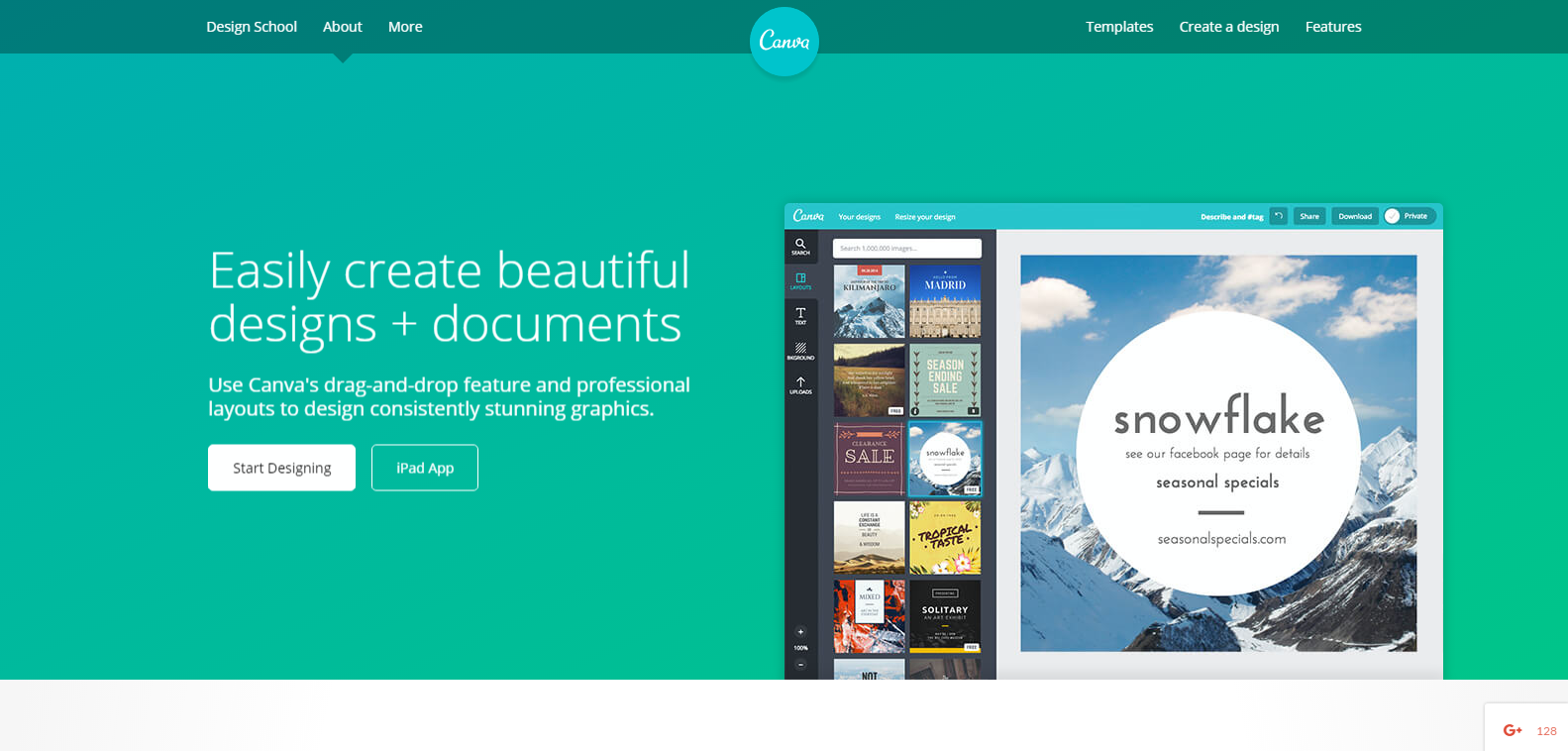This screenshot has width=1568, height=751.
Task: Click the Download button in editor
Action: (x=1355, y=216)
